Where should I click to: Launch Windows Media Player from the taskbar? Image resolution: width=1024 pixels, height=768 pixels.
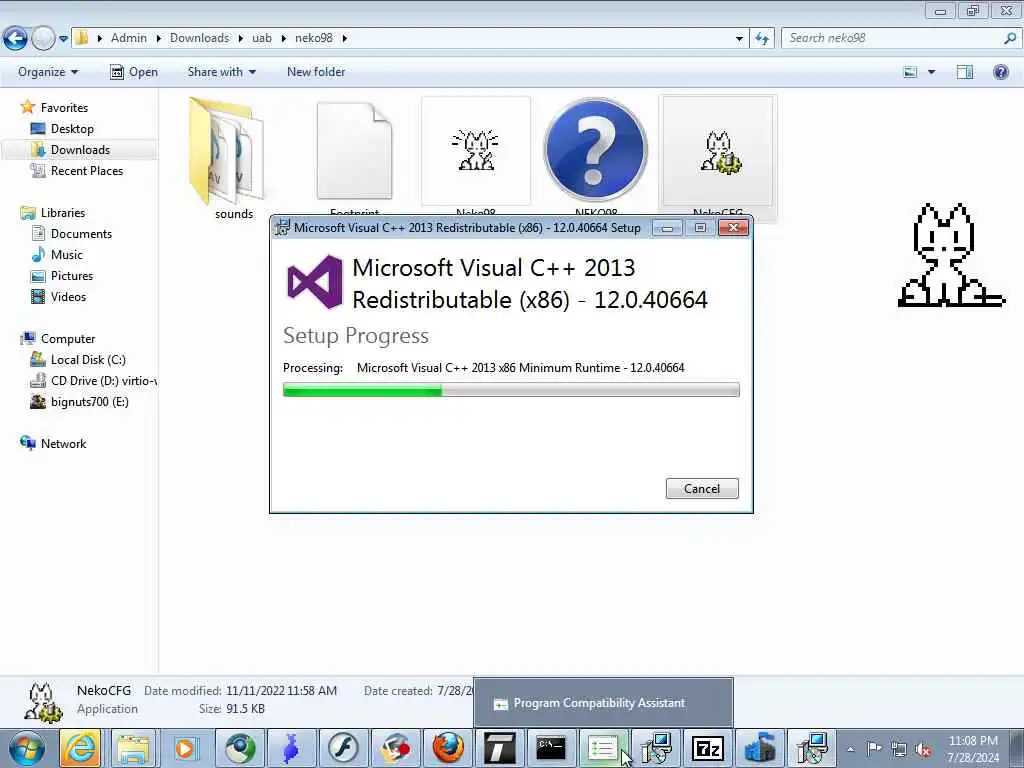tap(185, 748)
